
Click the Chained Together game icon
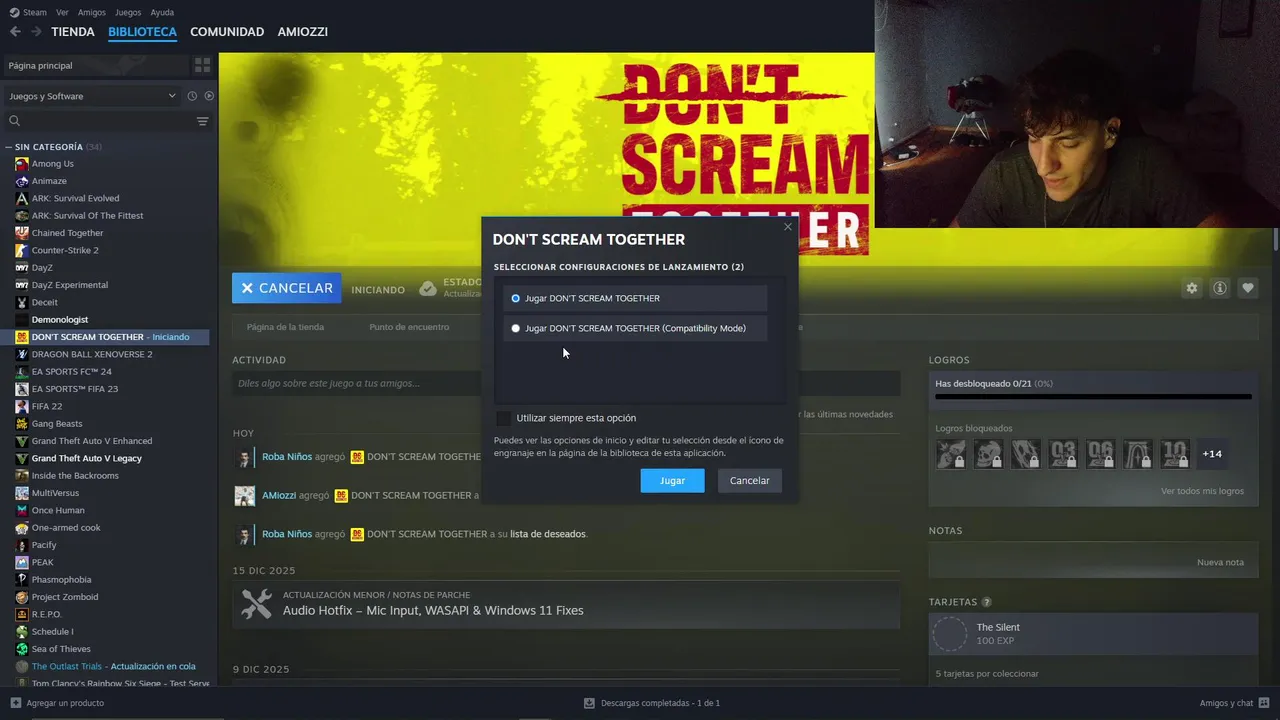click(22, 233)
